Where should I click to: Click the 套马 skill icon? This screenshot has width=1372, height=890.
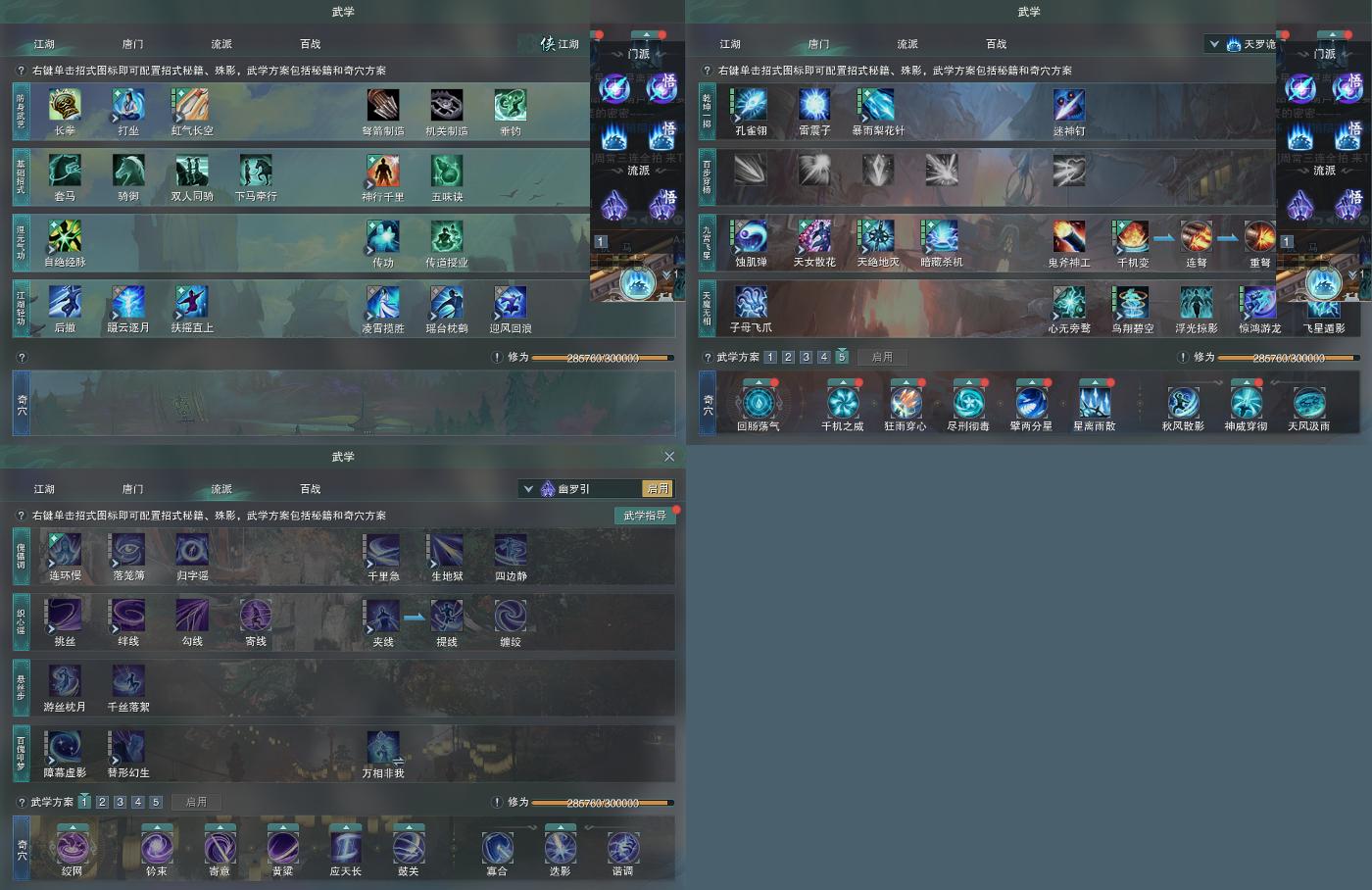click(x=65, y=171)
